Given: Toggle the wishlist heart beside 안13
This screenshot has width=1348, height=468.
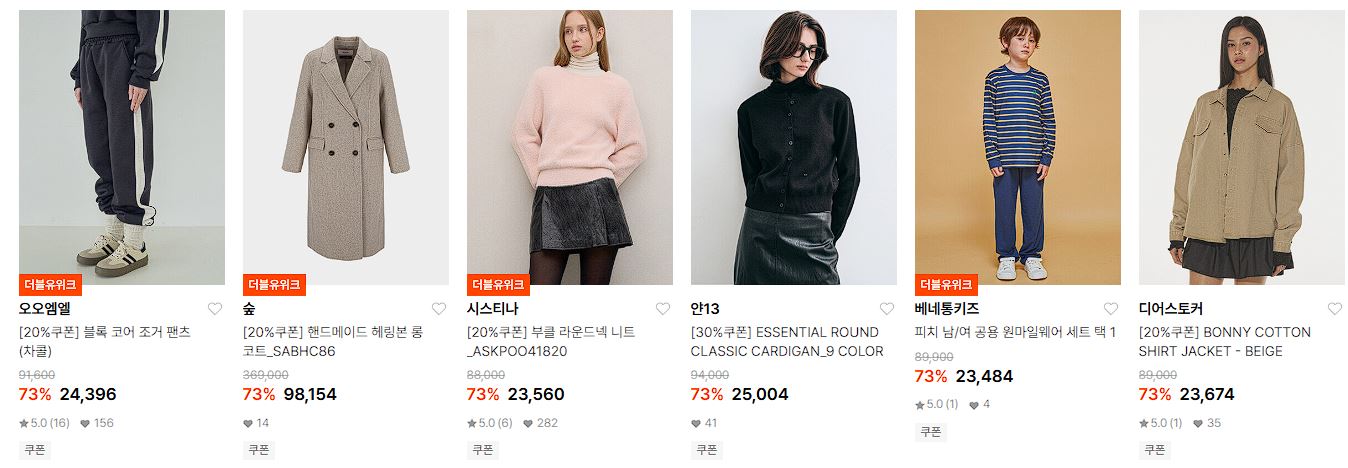Looking at the screenshot, I should 887,309.
